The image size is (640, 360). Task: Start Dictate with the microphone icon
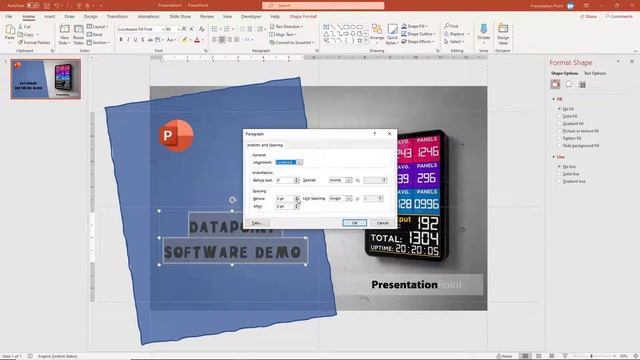[484, 29]
